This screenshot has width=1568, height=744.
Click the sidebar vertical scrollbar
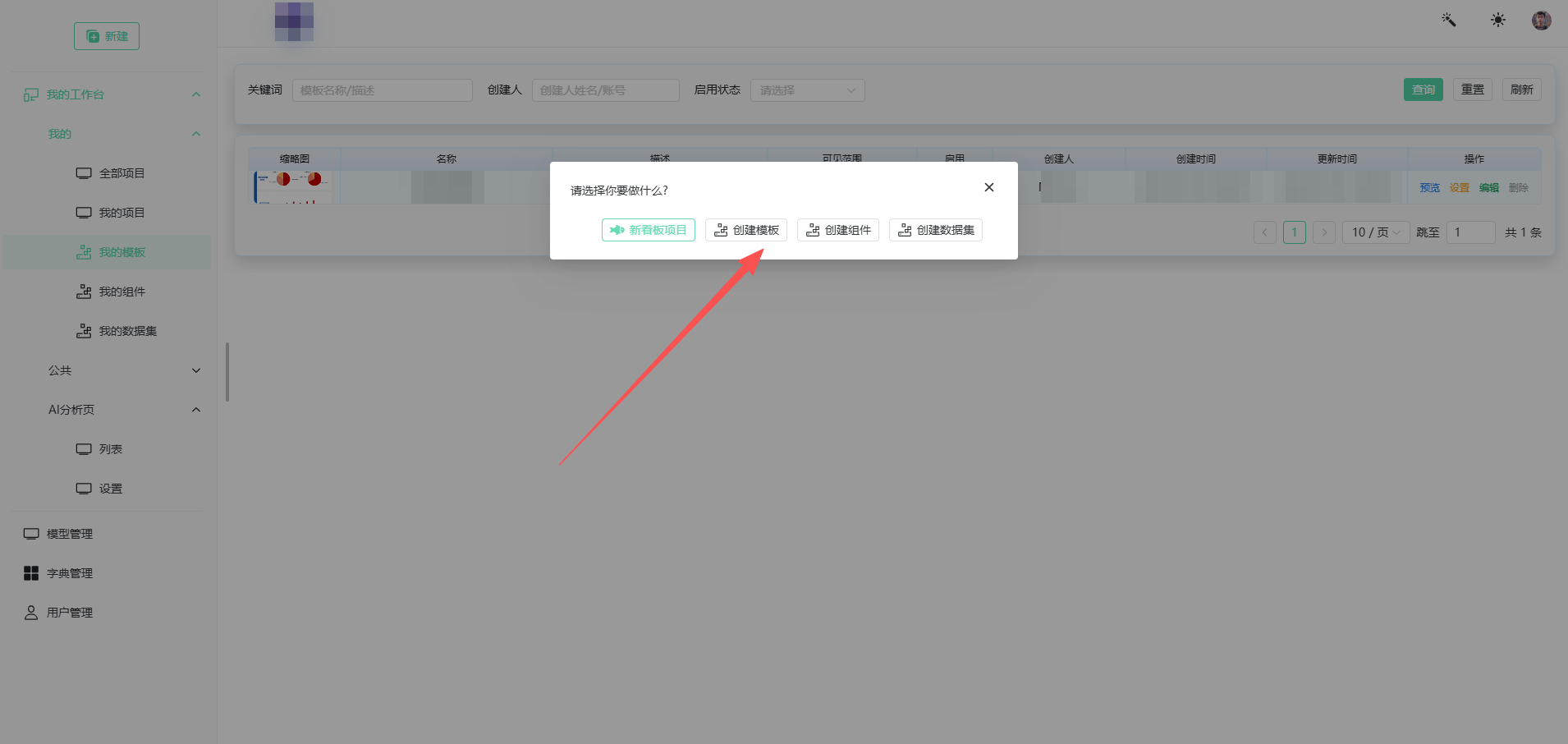click(x=227, y=372)
